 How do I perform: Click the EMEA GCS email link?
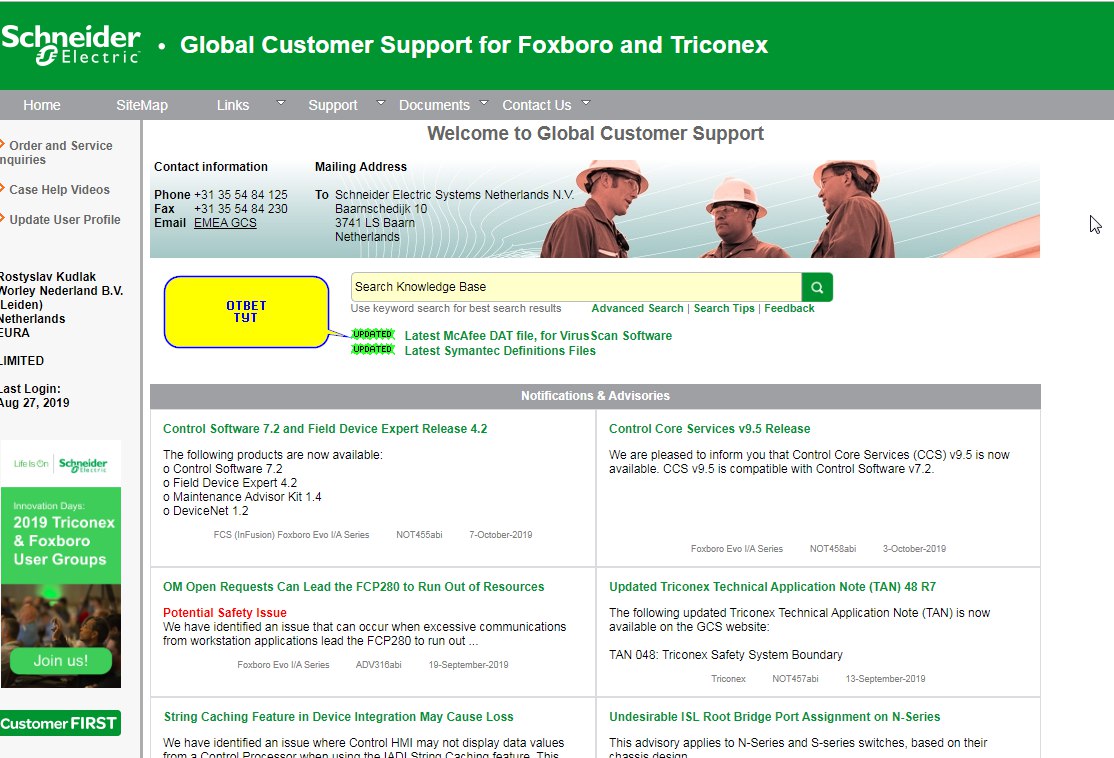[225, 222]
